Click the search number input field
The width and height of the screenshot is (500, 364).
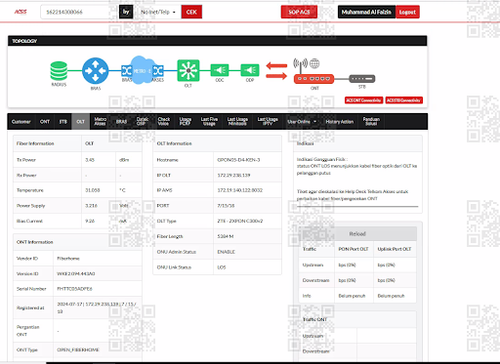click(78, 12)
